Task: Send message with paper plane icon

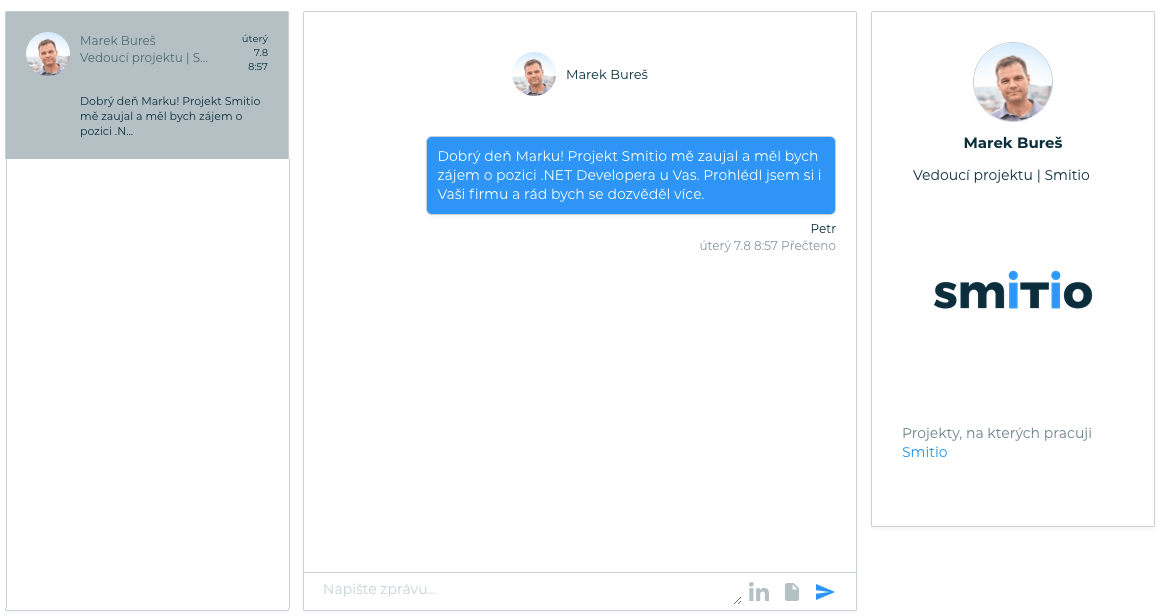Action: click(825, 592)
